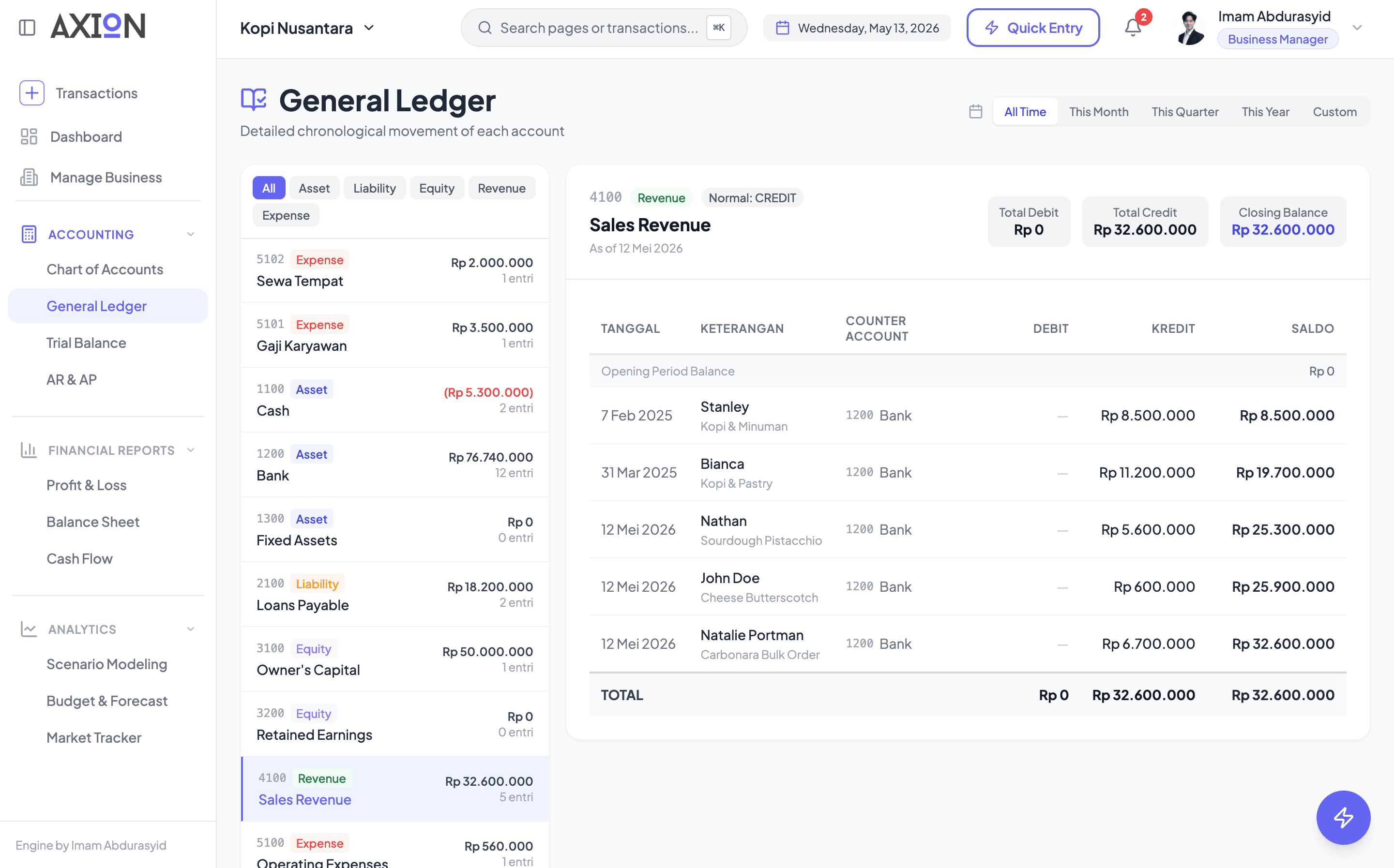This screenshot has height=868, width=1394.
Task: Collapse the Financial Reports section chevron
Action: (191, 450)
